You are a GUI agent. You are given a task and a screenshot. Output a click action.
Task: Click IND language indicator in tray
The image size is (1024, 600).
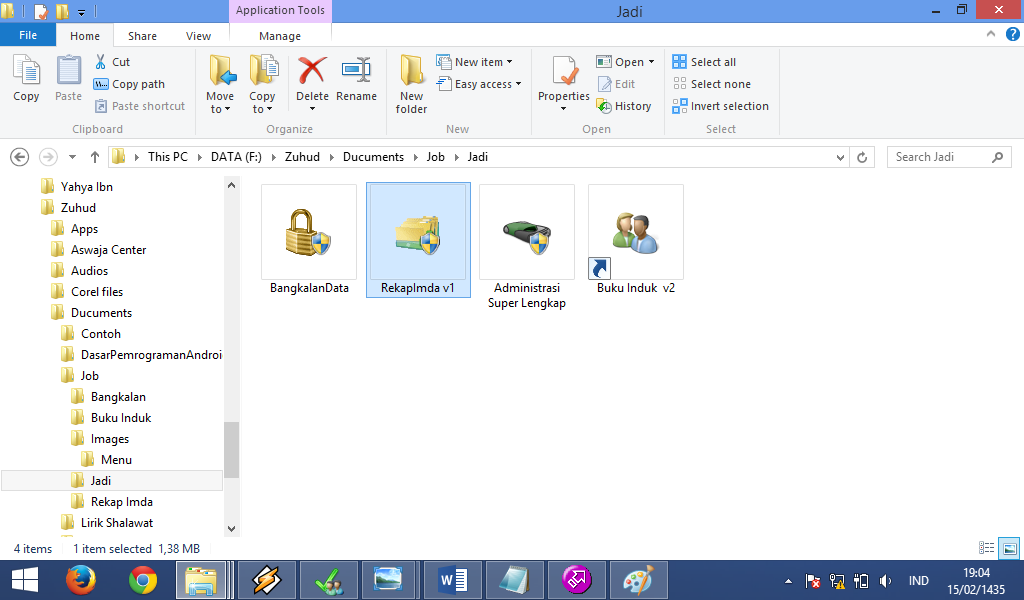(x=919, y=580)
